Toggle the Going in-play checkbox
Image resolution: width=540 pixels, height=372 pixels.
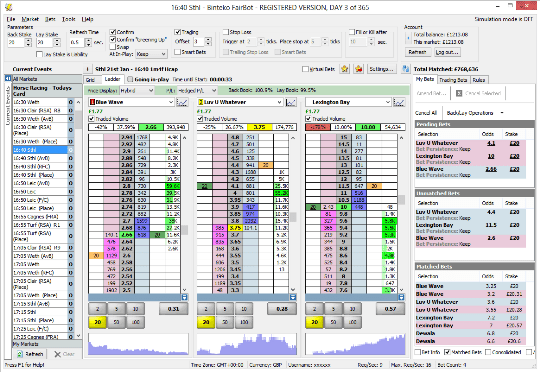130,79
